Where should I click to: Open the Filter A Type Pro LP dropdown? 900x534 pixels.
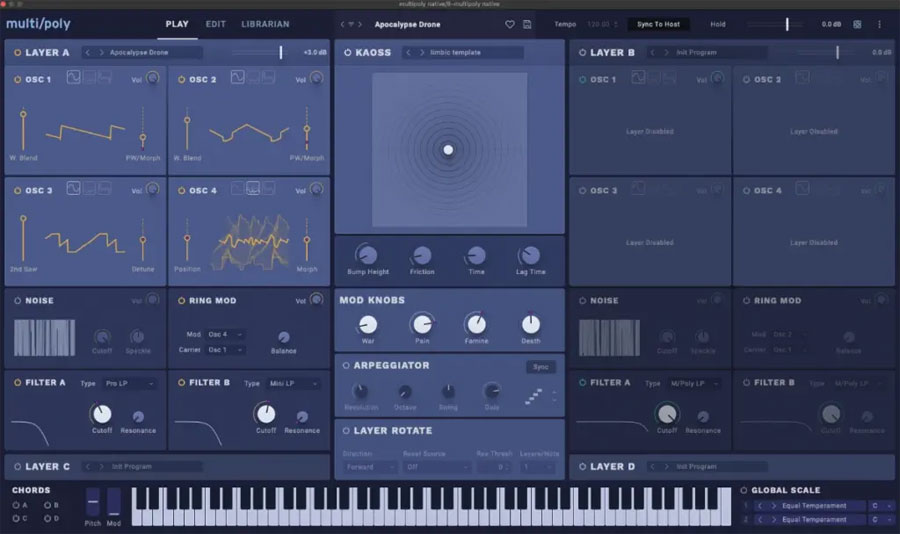click(130, 384)
